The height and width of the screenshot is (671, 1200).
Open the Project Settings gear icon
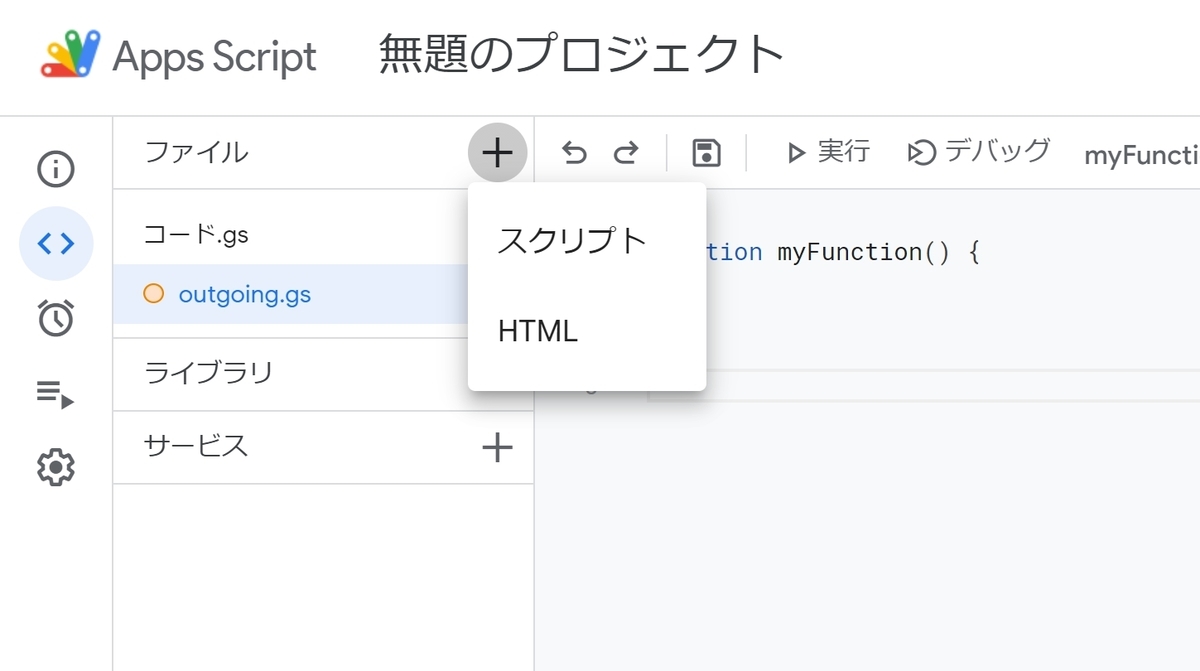point(56,466)
